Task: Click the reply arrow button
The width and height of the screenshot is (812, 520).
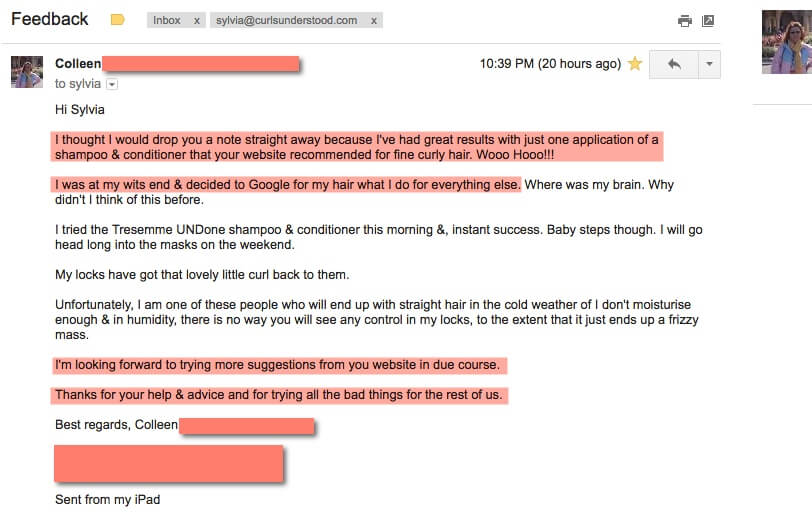Action: (x=674, y=64)
